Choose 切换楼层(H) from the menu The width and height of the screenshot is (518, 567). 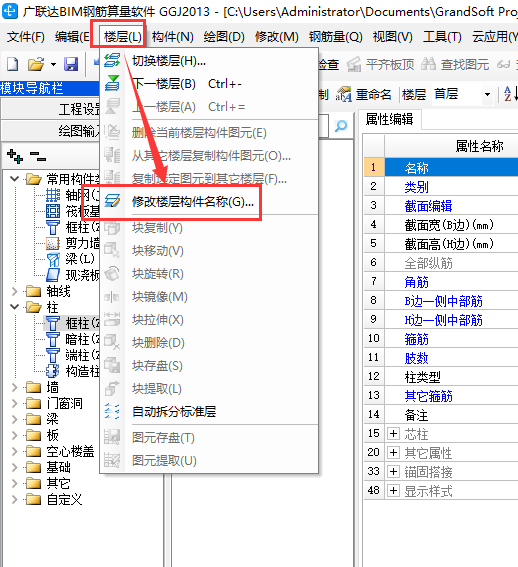point(169,61)
